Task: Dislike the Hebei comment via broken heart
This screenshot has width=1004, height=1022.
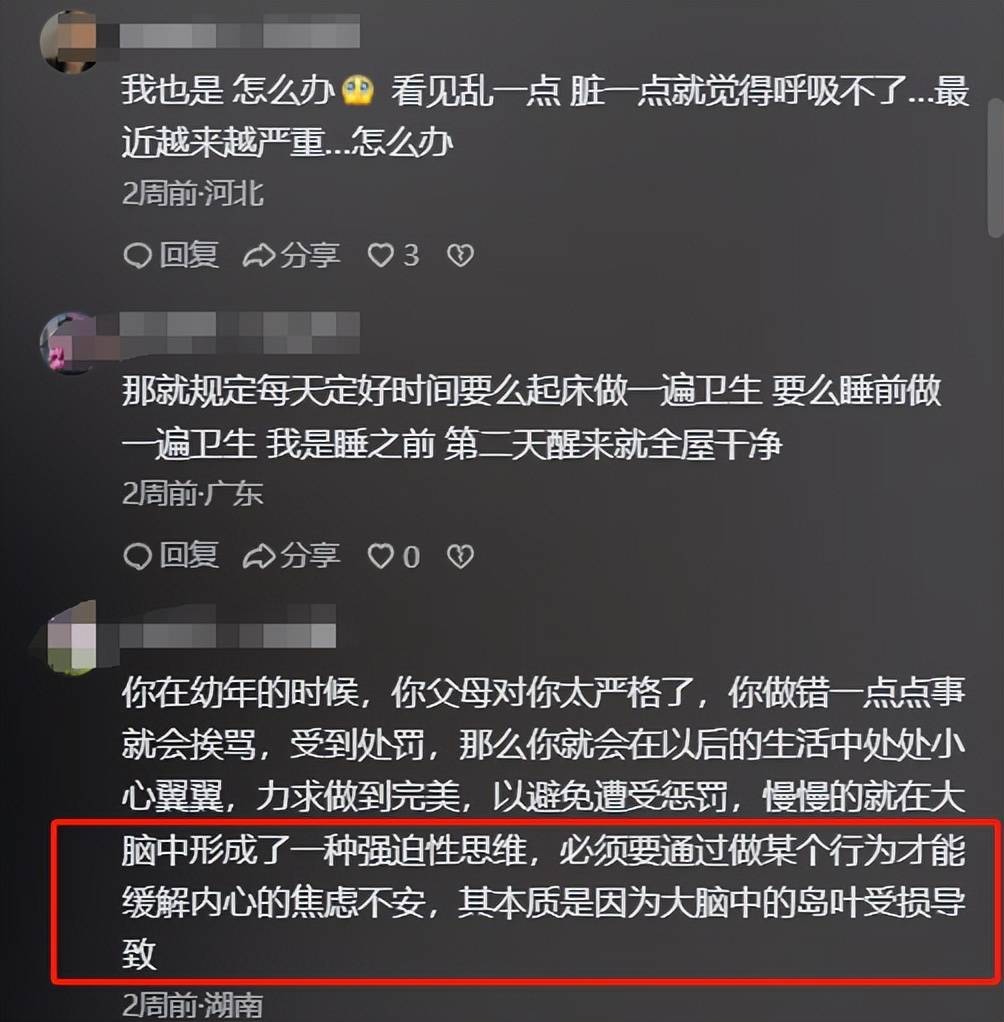Action: [460, 255]
